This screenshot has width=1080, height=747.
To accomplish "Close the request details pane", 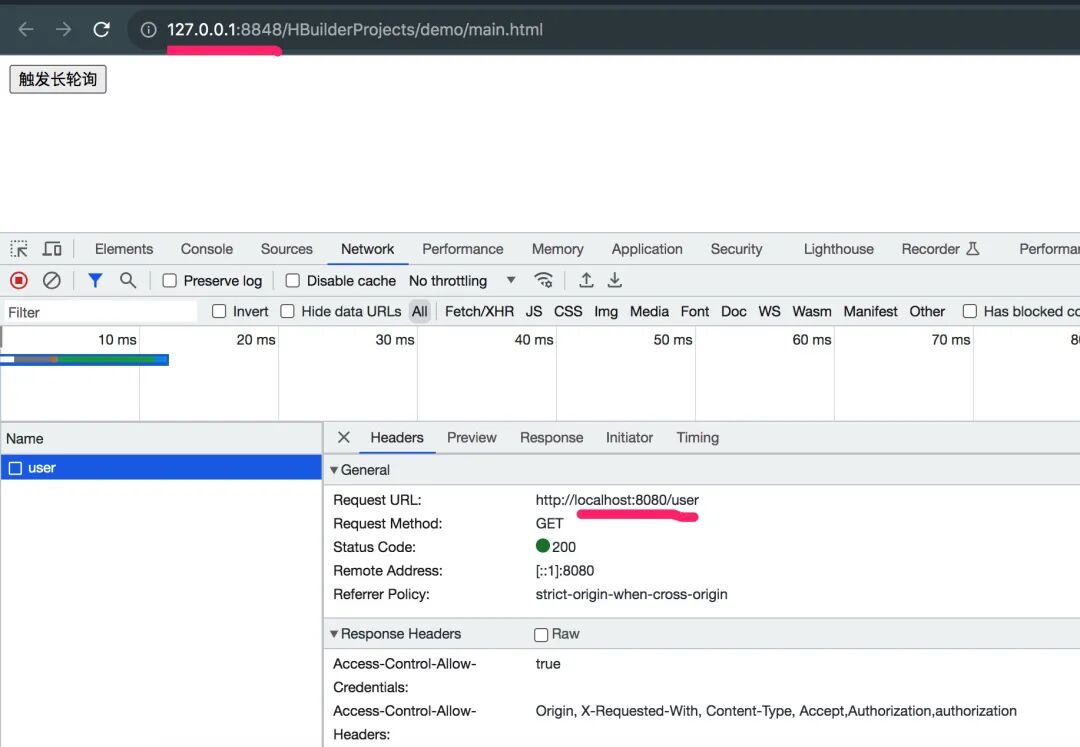I will [344, 437].
